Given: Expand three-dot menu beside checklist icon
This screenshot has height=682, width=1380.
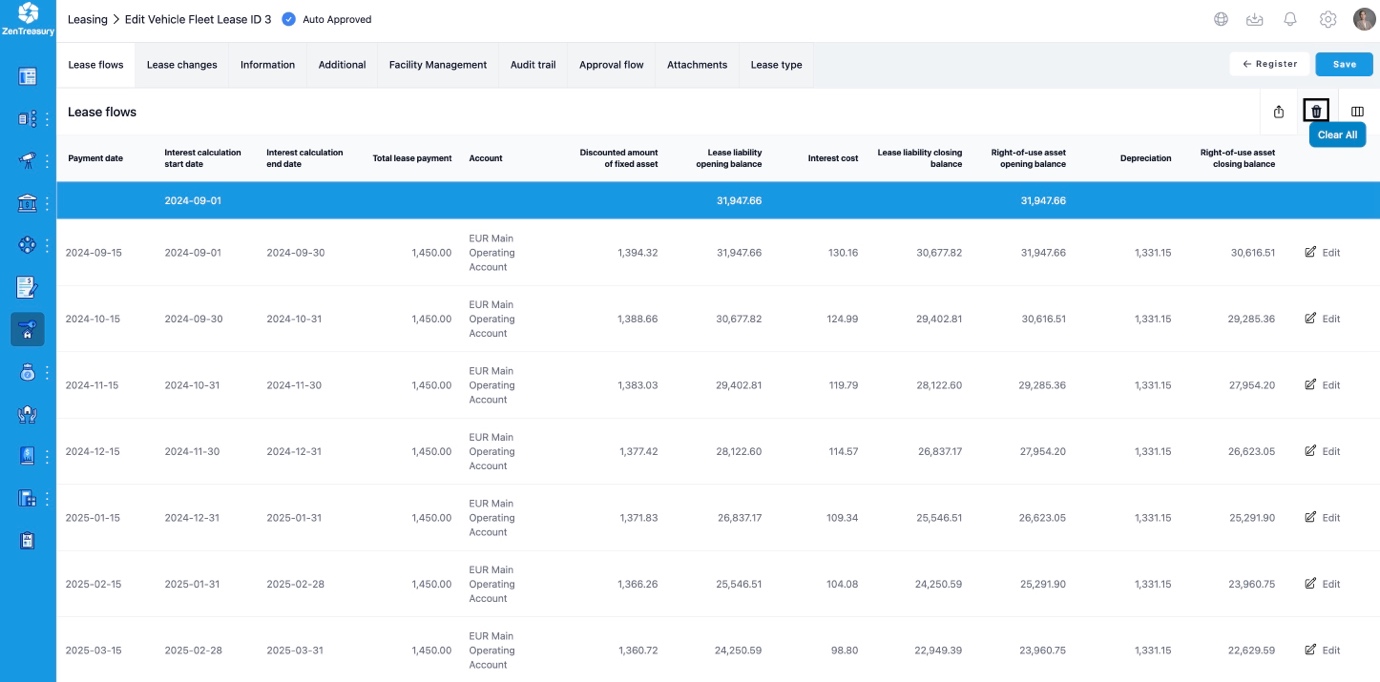Looking at the screenshot, I should (46, 119).
